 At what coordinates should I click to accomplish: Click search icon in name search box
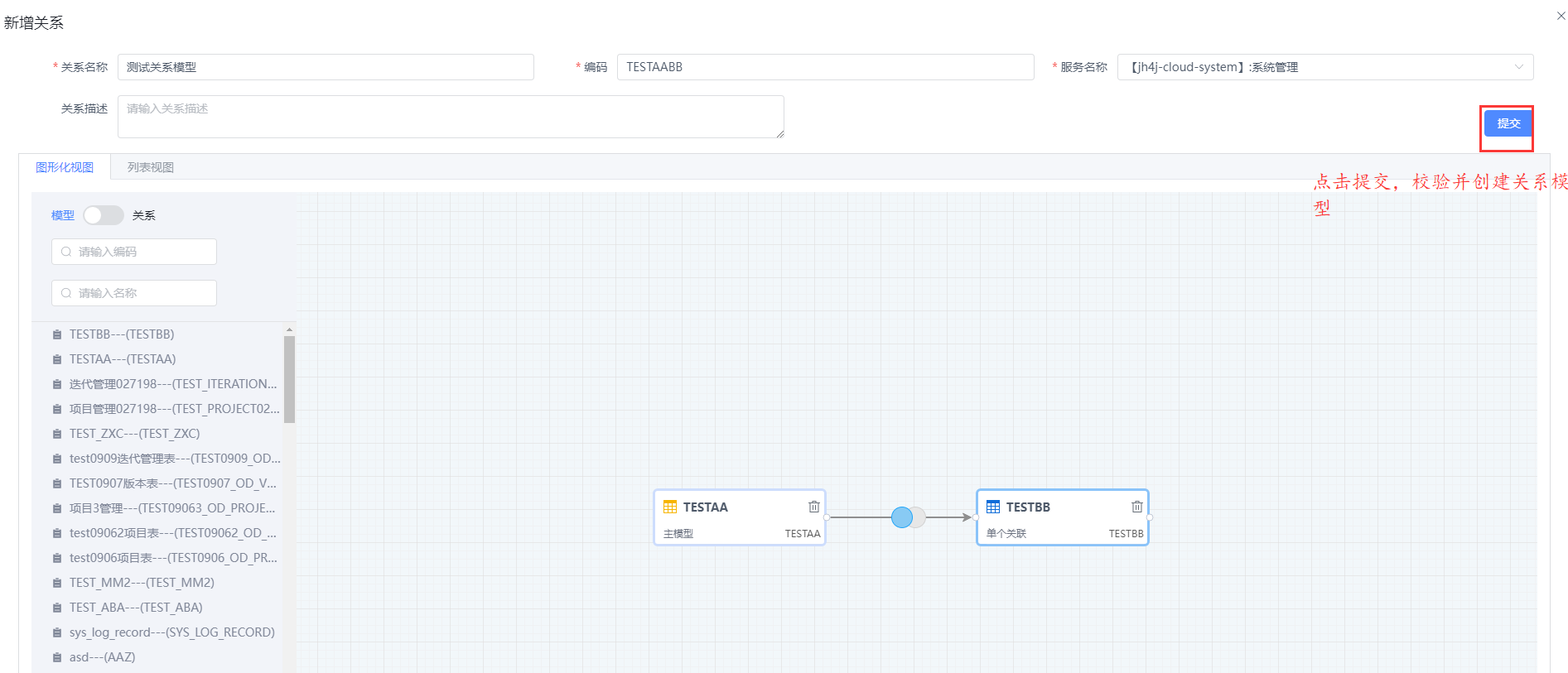(66, 293)
